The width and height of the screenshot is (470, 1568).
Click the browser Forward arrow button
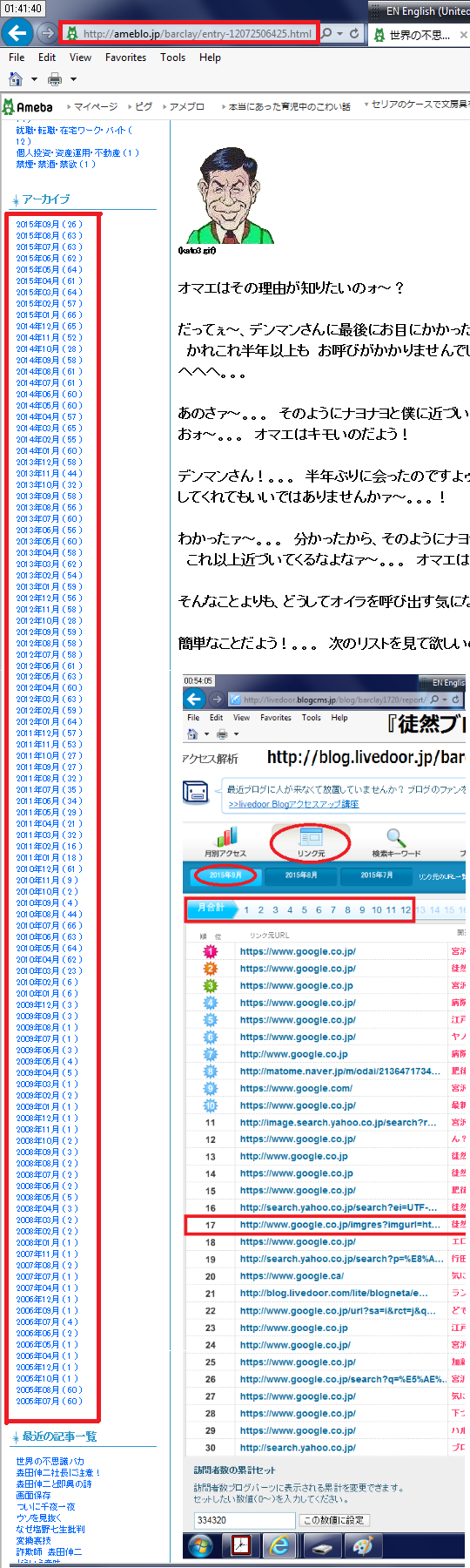(x=47, y=34)
